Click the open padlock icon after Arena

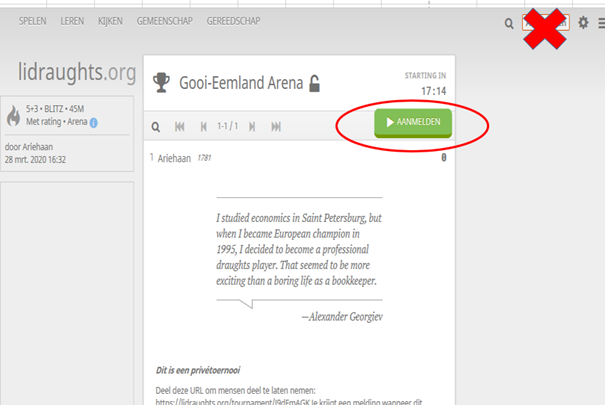click(x=314, y=83)
